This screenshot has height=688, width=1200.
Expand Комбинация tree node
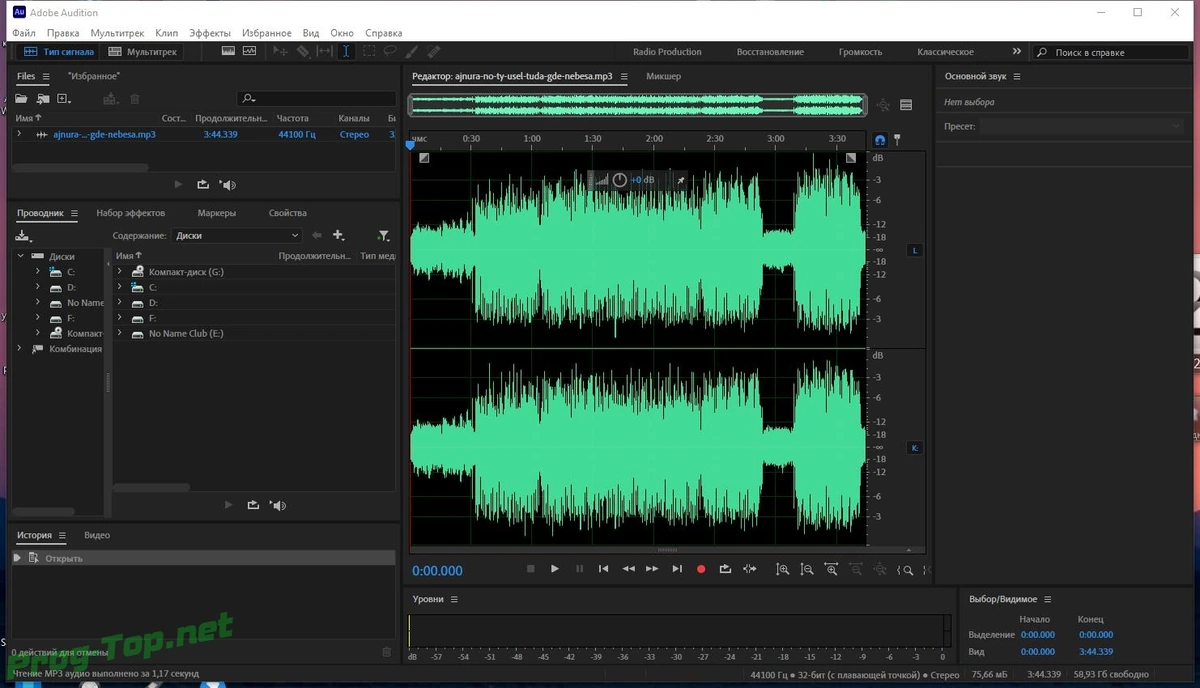20,349
